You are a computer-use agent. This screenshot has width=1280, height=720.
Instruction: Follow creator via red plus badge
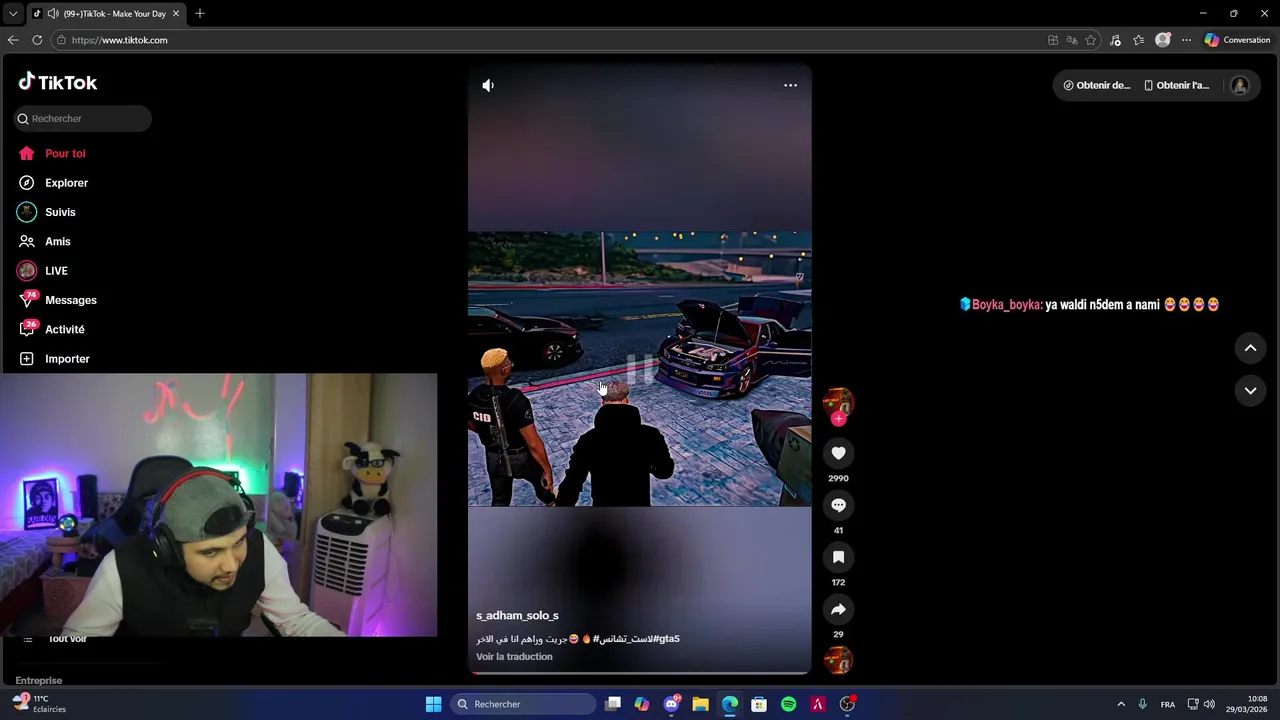pos(838,419)
